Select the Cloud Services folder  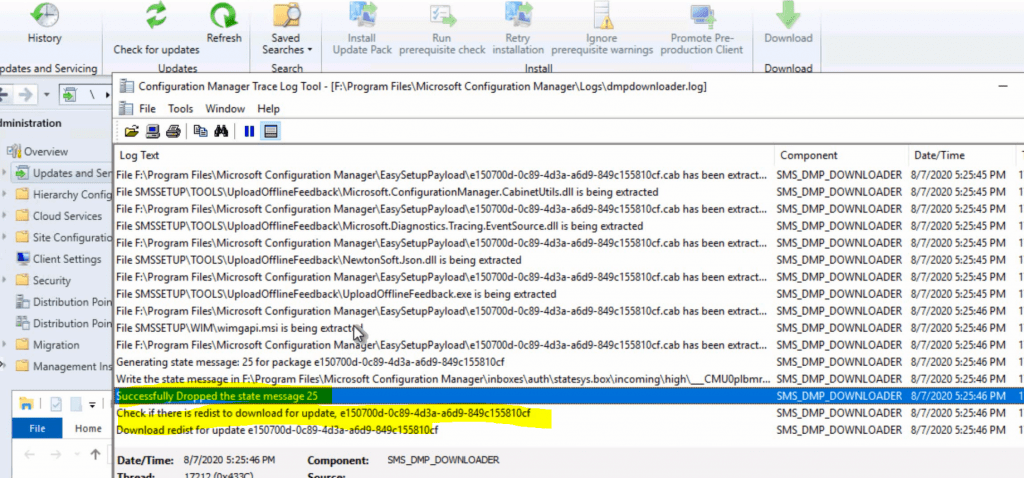67,216
